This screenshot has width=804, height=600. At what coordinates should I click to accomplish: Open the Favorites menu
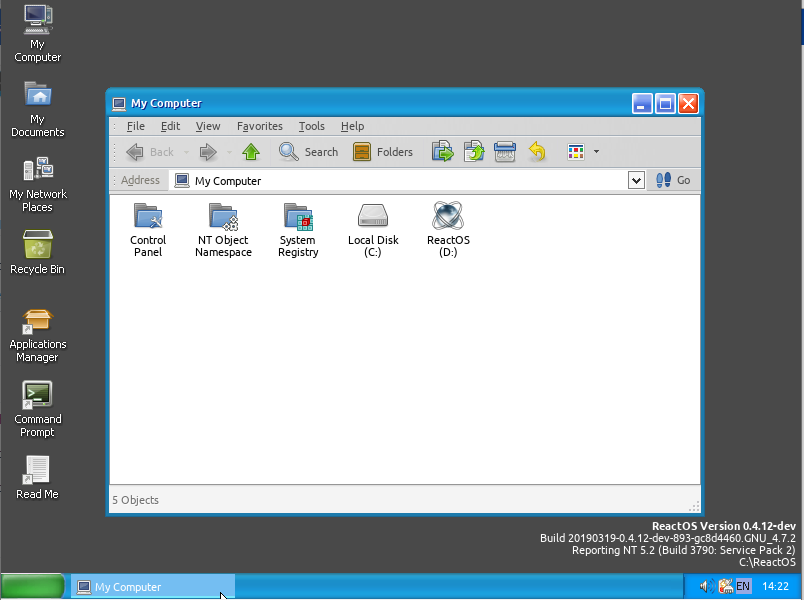pos(259,126)
